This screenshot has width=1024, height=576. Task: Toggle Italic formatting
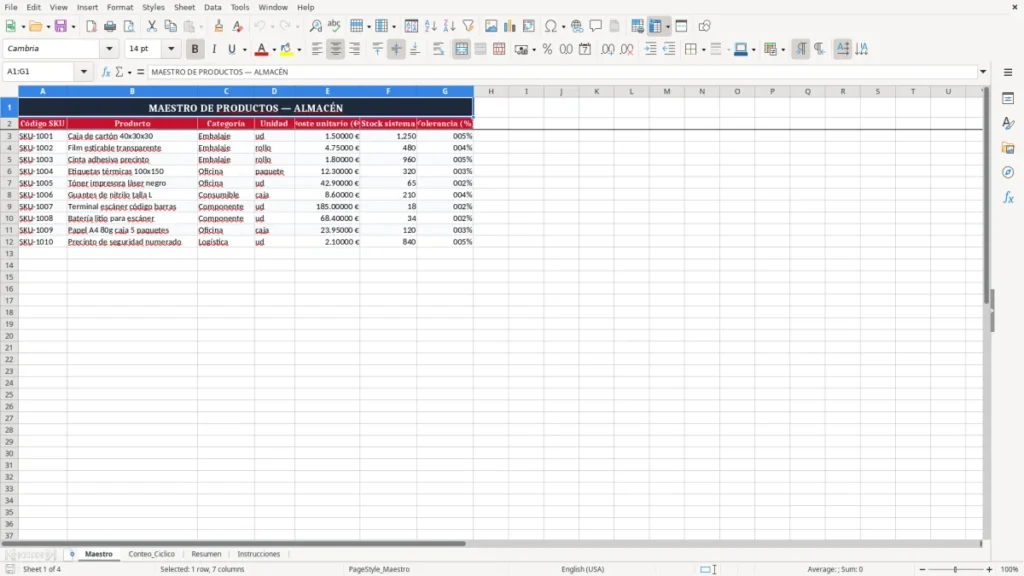(x=214, y=49)
